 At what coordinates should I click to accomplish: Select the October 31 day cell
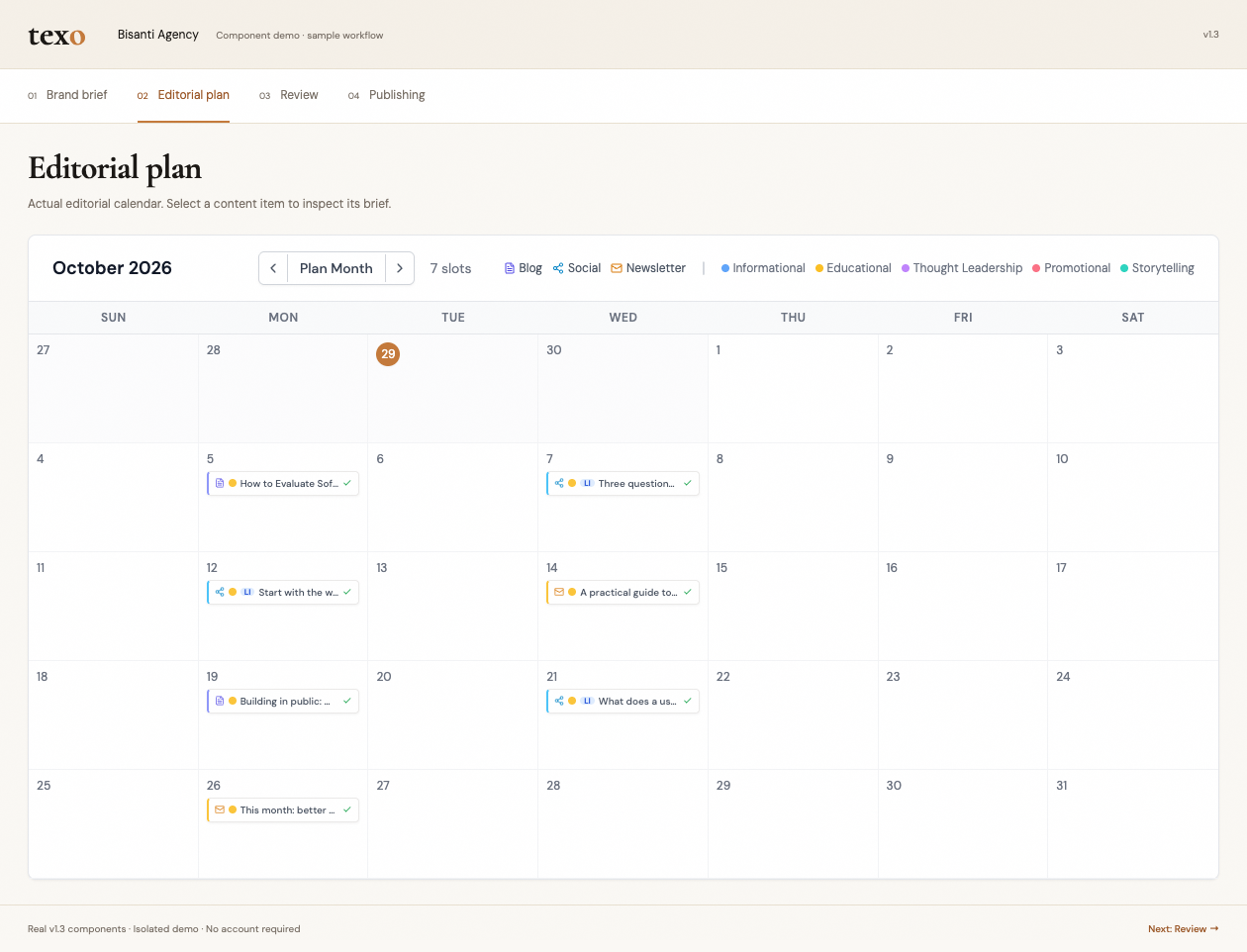1133,824
